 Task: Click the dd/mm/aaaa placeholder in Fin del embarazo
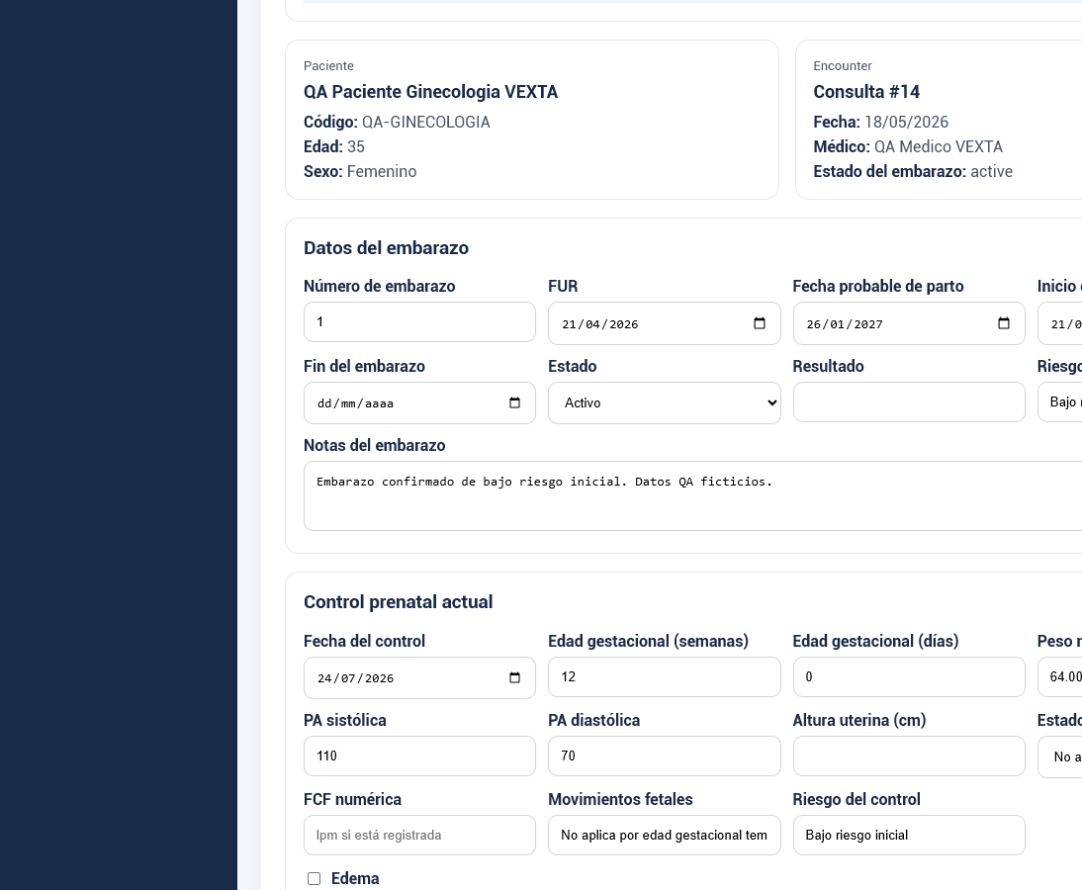pos(355,404)
